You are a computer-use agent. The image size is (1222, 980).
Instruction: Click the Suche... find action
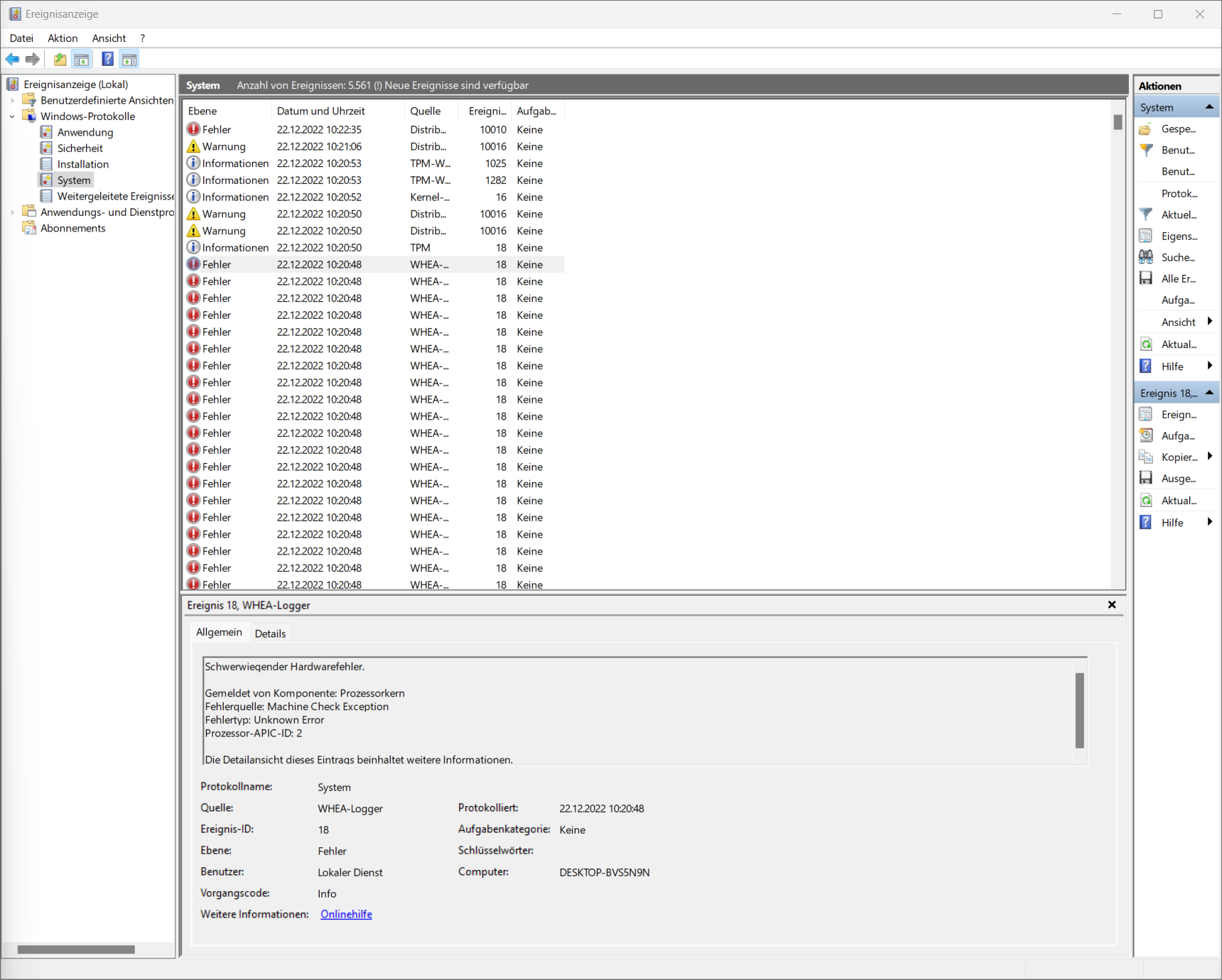pos(1176,257)
